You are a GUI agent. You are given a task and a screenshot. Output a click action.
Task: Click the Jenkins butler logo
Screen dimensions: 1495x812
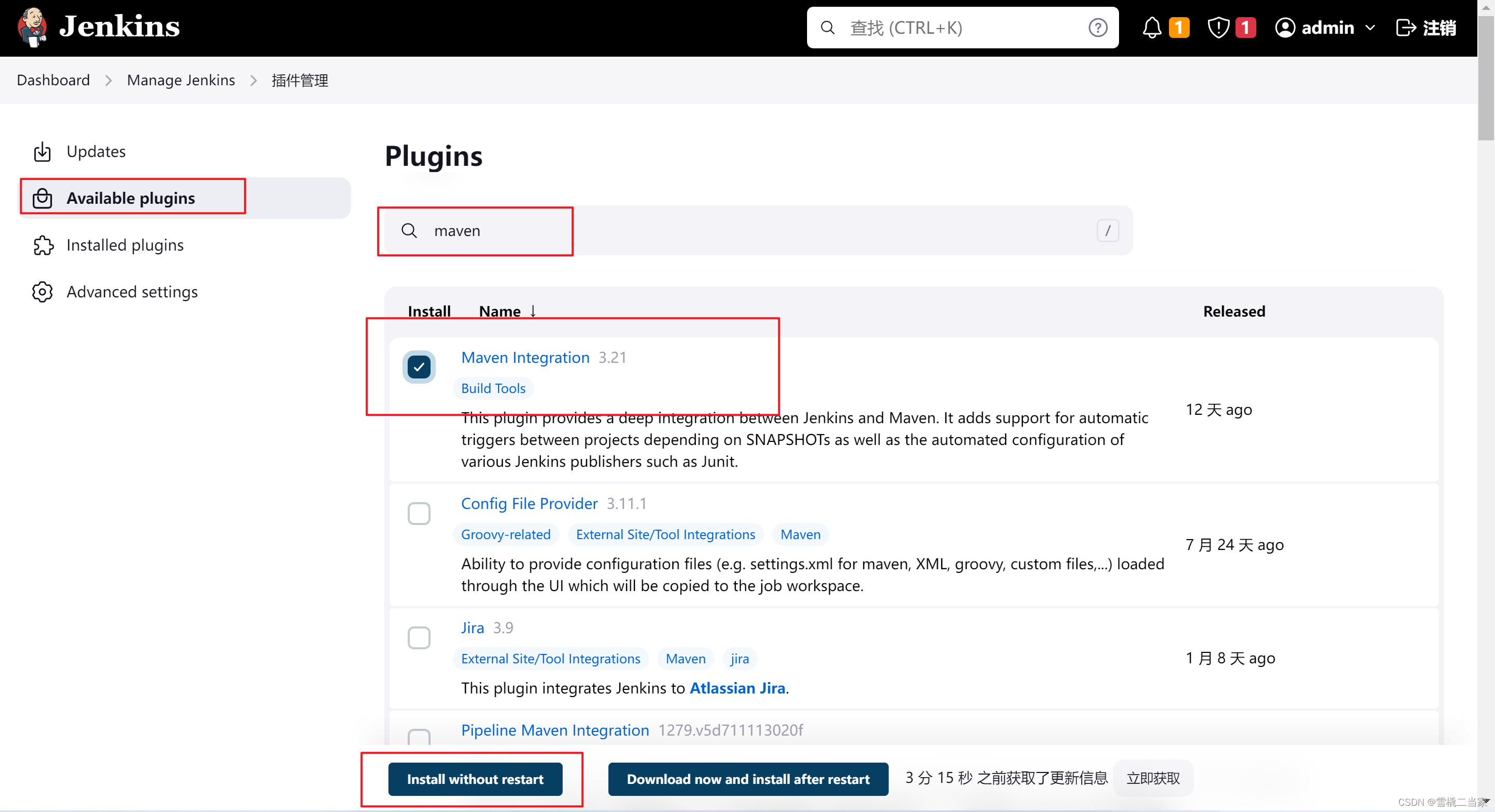[32, 27]
